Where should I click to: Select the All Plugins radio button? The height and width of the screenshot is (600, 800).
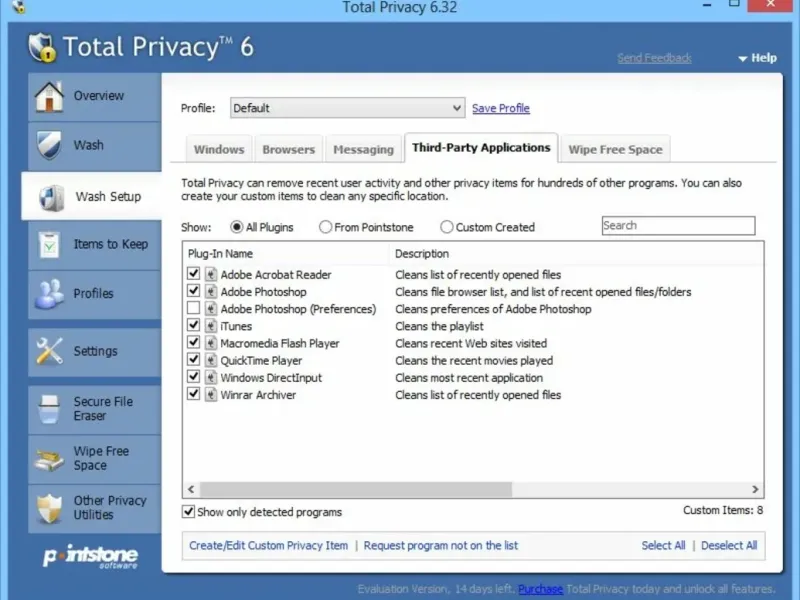(x=236, y=227)
